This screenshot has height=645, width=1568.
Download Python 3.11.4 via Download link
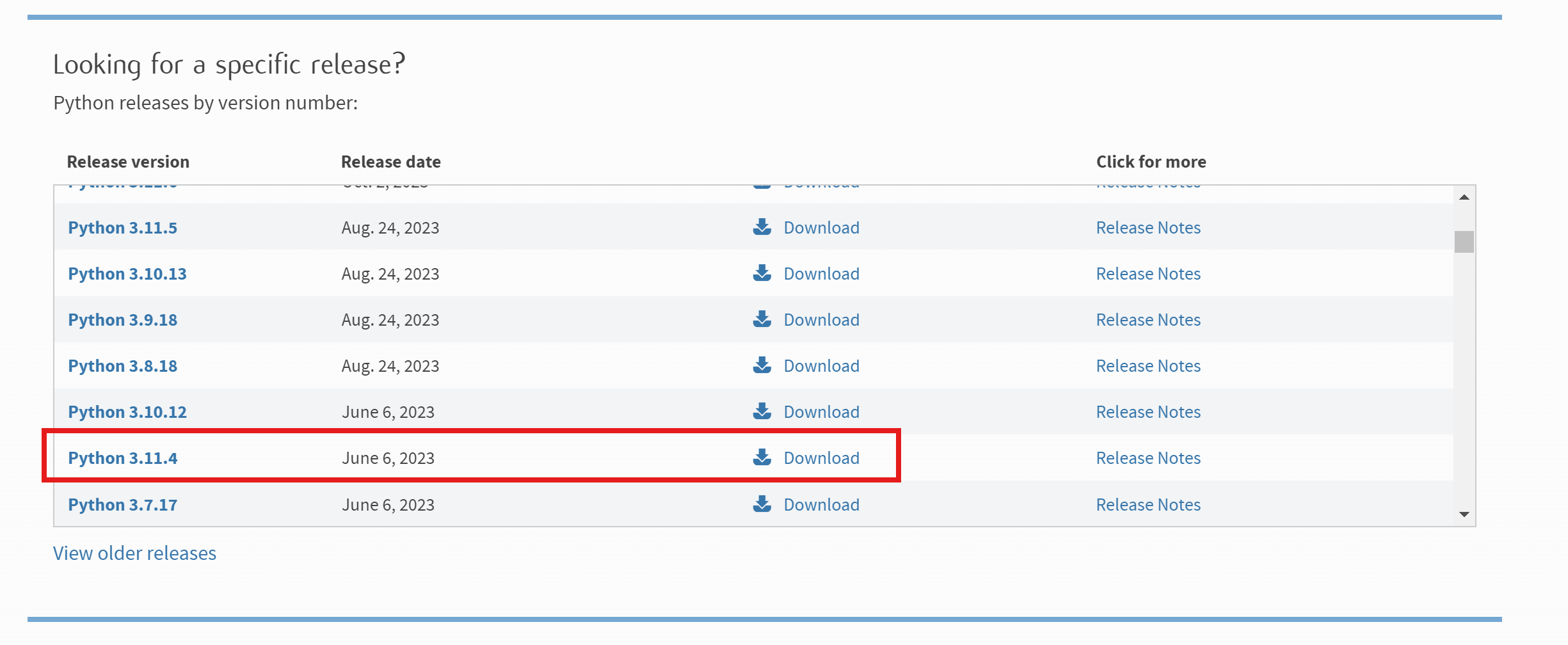click(x=822, y=458)
